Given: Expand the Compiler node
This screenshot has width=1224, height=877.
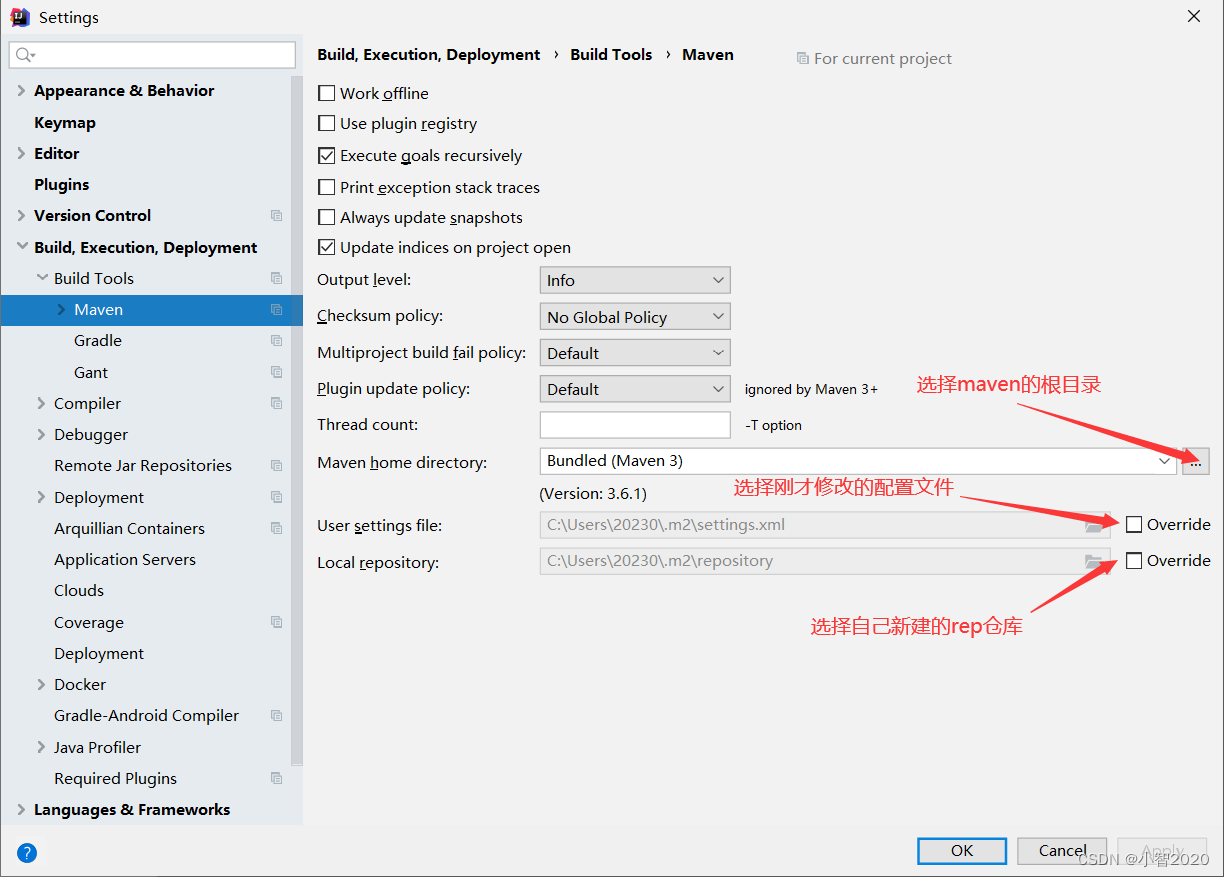Looking at the screenshot, I should coord(41,403).
